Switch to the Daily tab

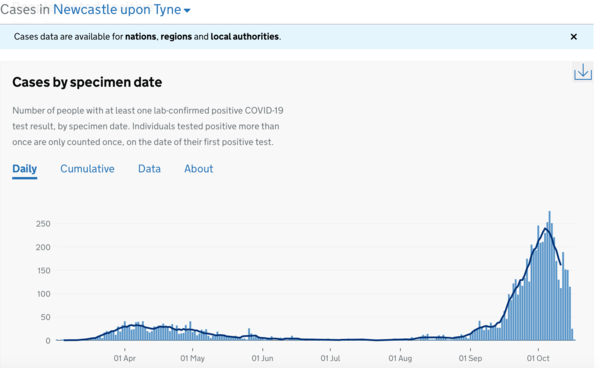(24, 169)
